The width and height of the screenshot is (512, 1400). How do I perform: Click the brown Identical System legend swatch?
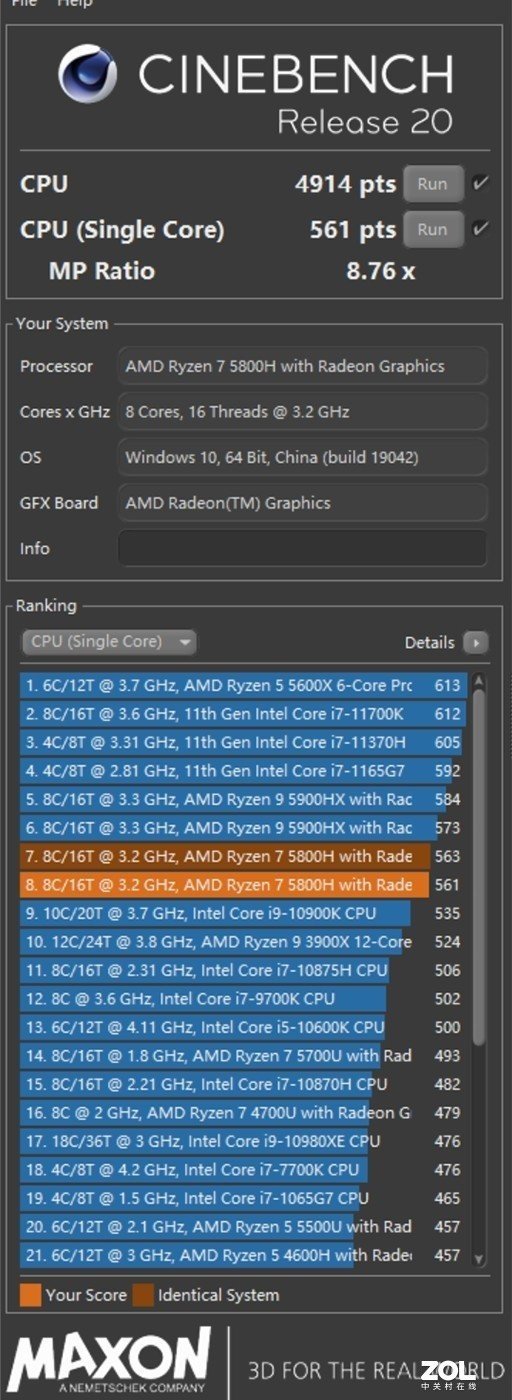(x=142, y=1295)
